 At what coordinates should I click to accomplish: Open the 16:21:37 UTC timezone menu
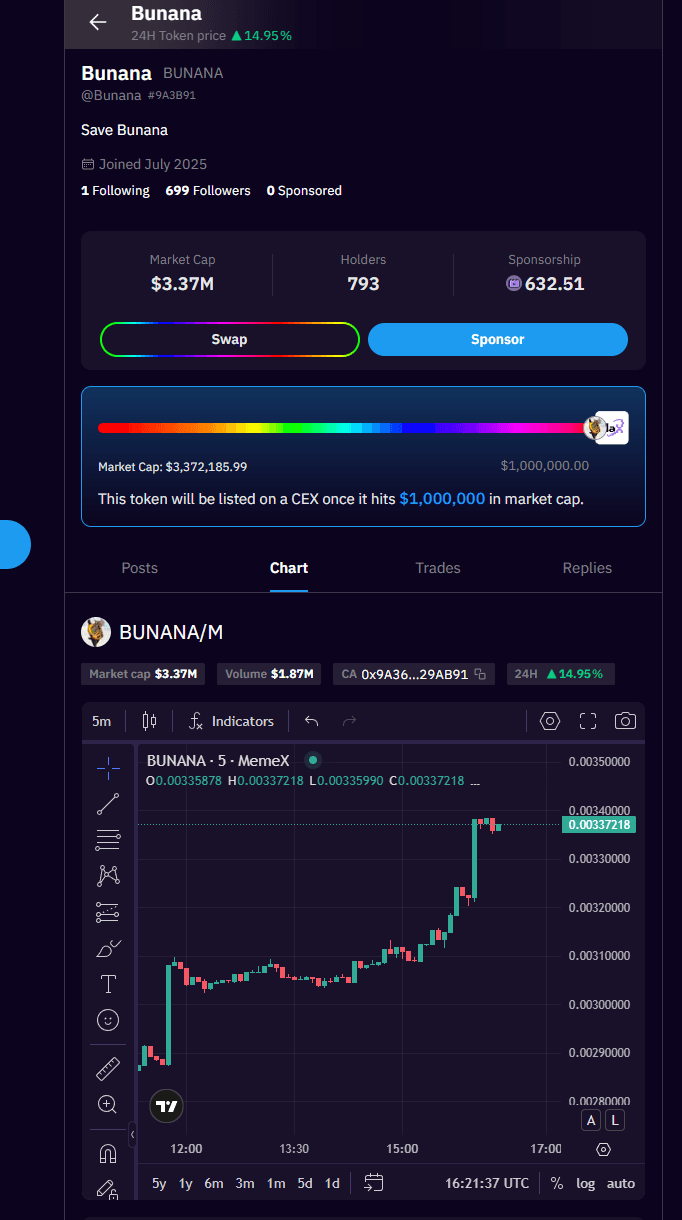pos(487,1183)
